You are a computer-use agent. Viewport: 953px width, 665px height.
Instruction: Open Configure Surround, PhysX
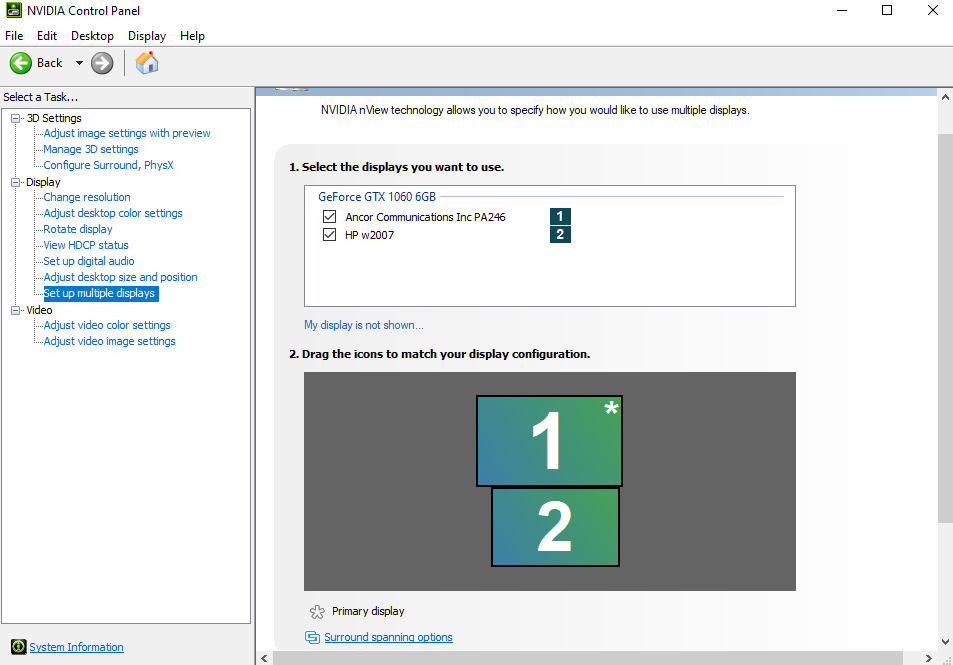click(108, 165)
